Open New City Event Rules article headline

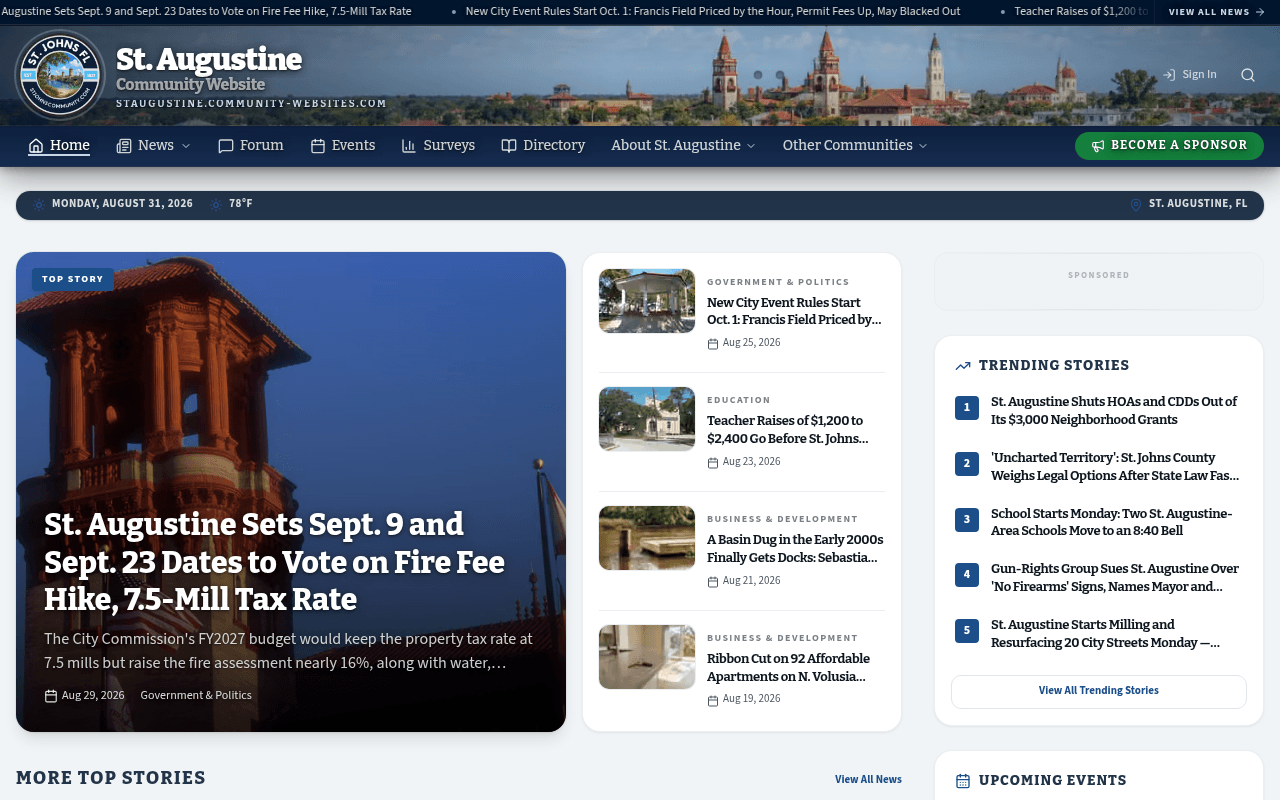(794, 311)
